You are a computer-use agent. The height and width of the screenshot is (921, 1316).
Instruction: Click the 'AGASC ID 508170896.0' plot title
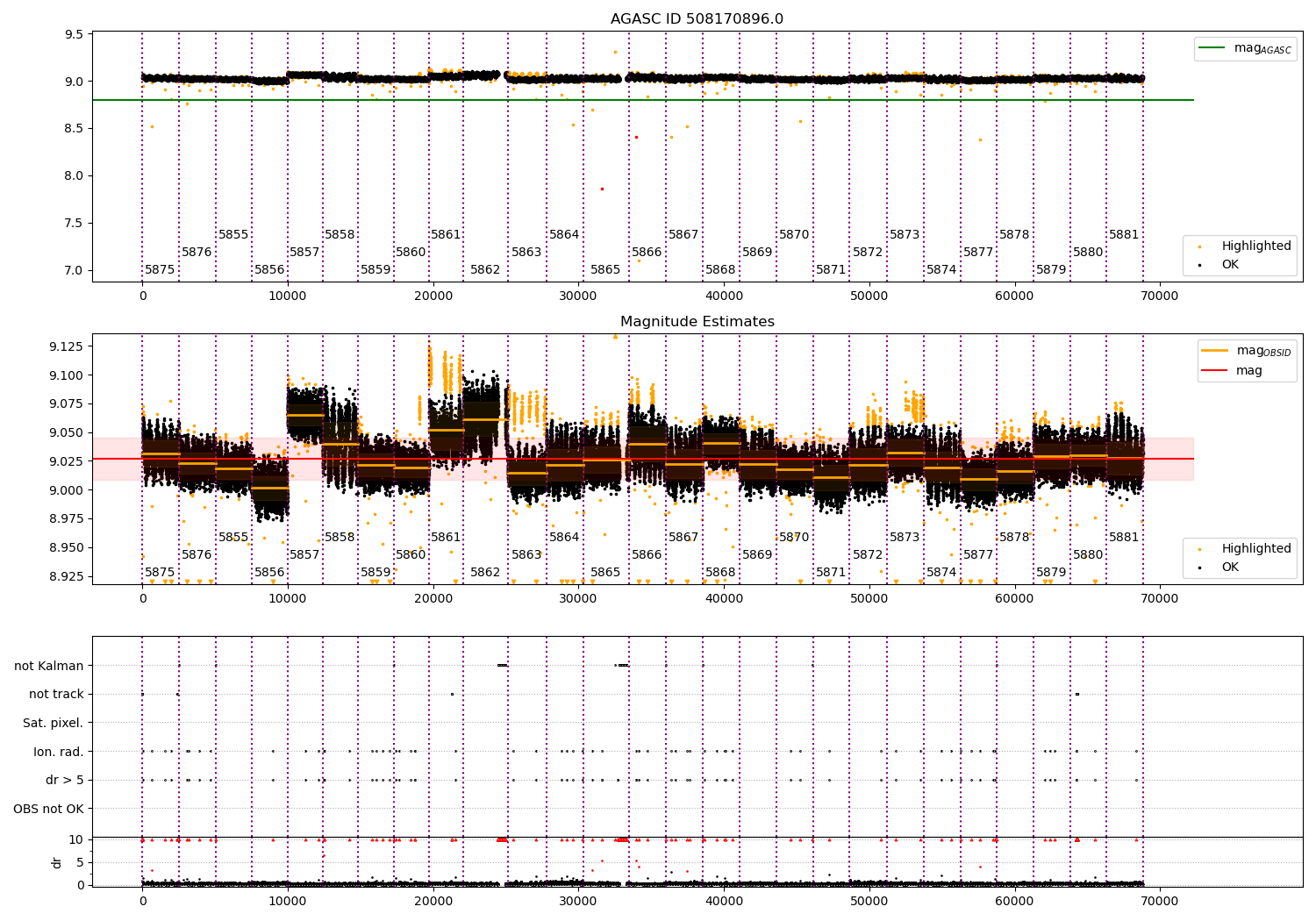click(697, 19)
